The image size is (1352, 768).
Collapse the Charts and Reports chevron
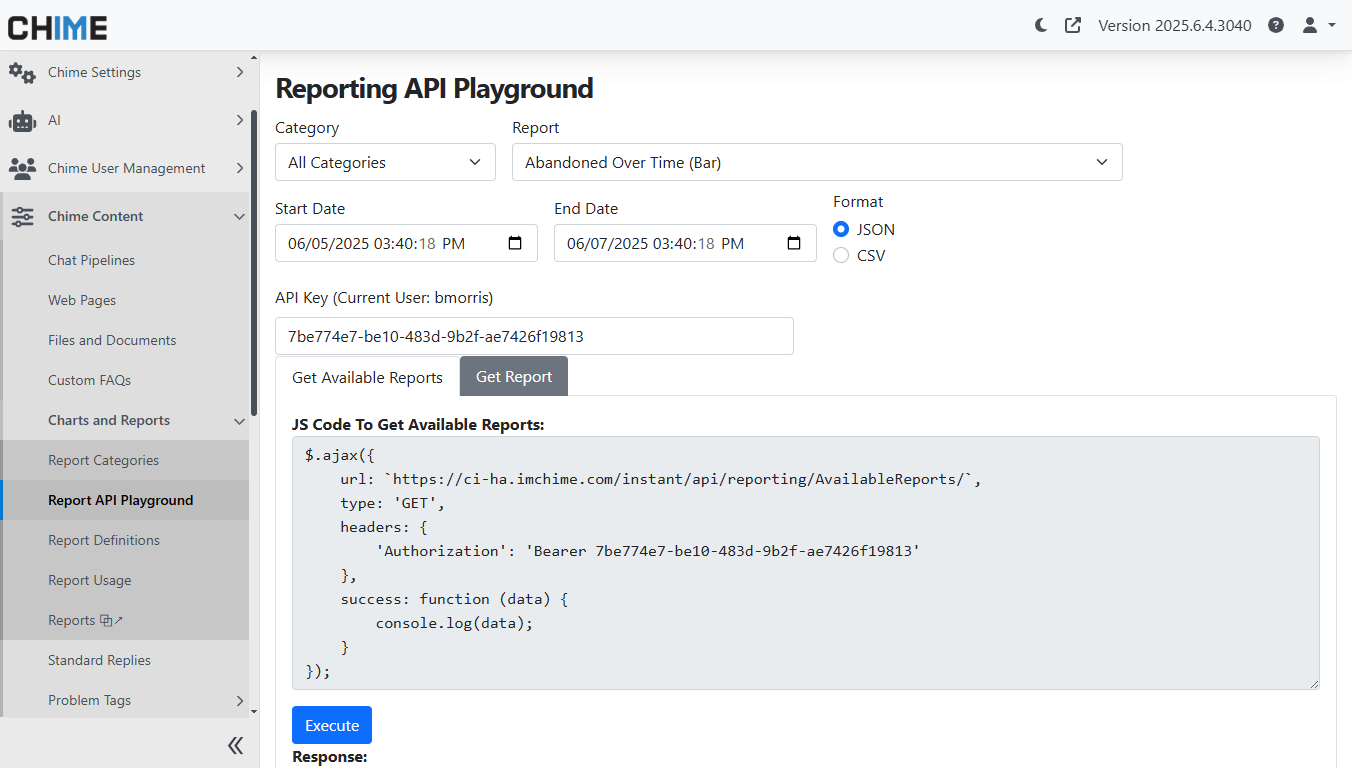point(239,421)
